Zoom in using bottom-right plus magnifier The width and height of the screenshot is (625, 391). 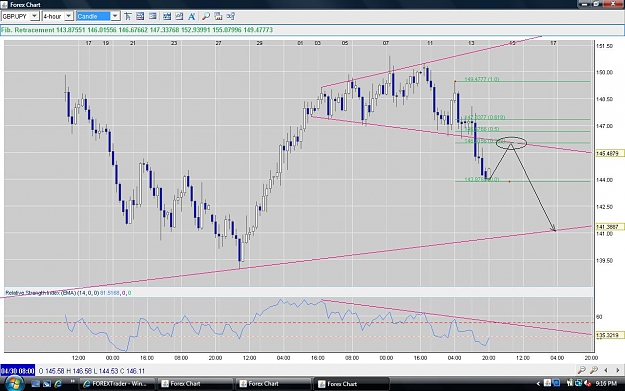click(594, 370)
